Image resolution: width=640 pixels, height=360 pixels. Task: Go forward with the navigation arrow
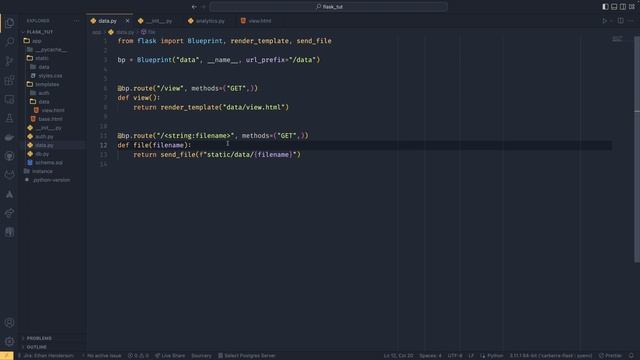(204, 7)
